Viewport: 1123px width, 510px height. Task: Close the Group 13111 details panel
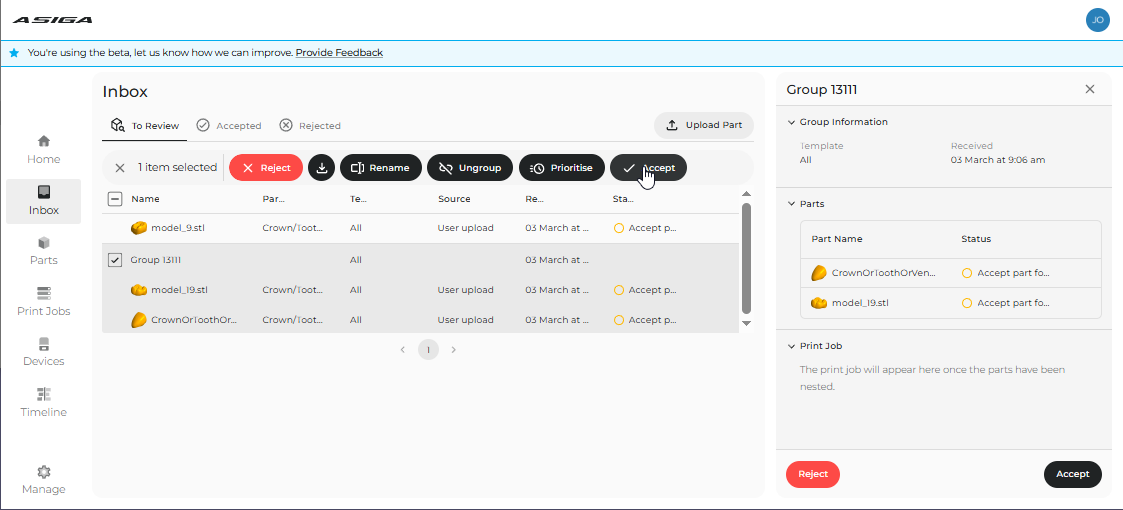1090,90
